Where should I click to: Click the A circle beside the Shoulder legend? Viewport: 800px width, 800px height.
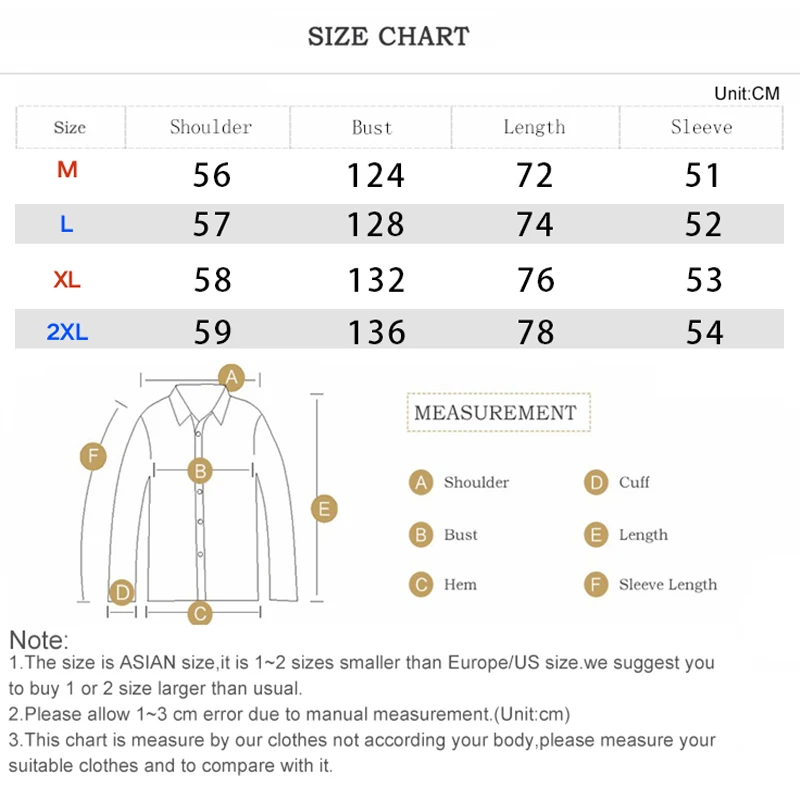[x=422, y=483]
